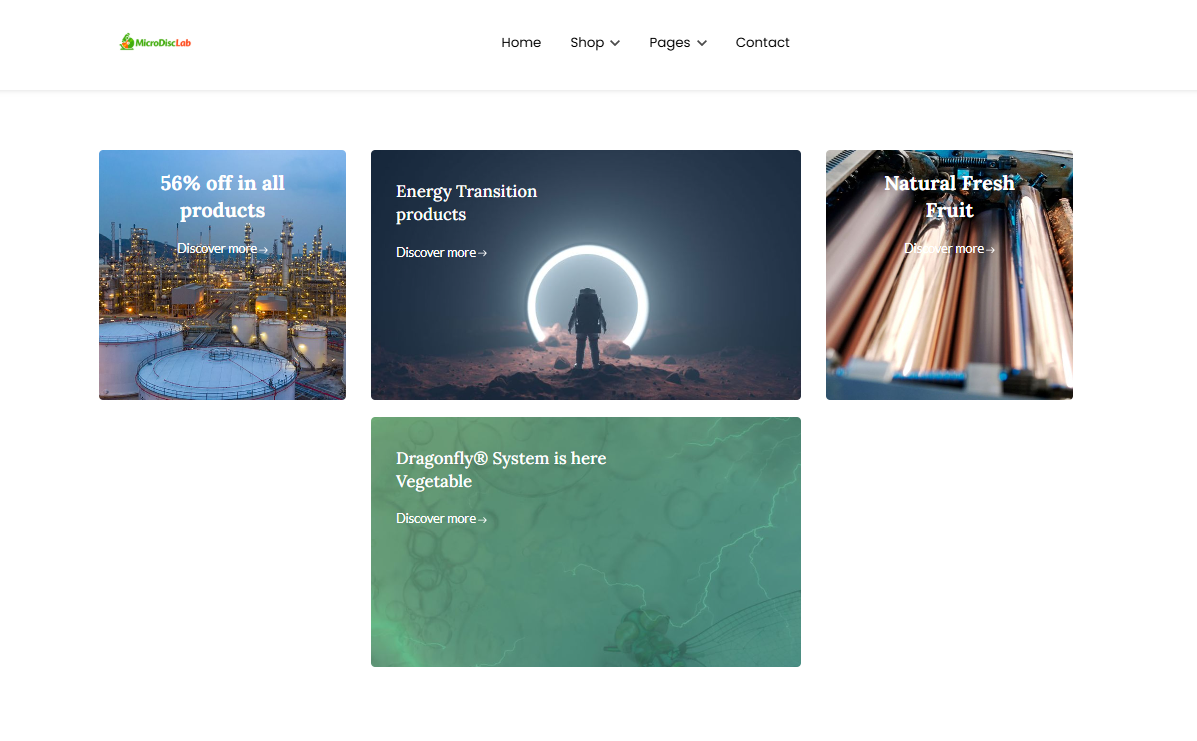Expand the Shop dropdown chevron
Viewport: 1197px width, 741px height.
coord(615,43)
